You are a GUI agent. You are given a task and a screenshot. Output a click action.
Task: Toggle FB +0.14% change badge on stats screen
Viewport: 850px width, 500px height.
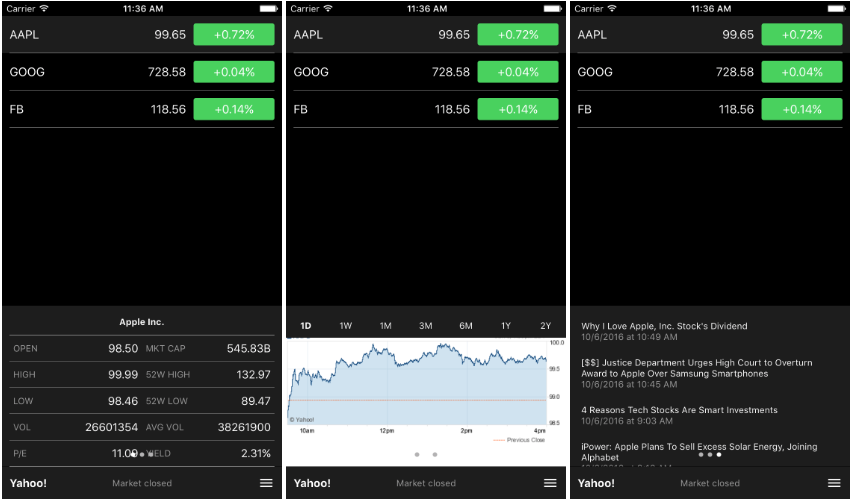pos(234,109)
